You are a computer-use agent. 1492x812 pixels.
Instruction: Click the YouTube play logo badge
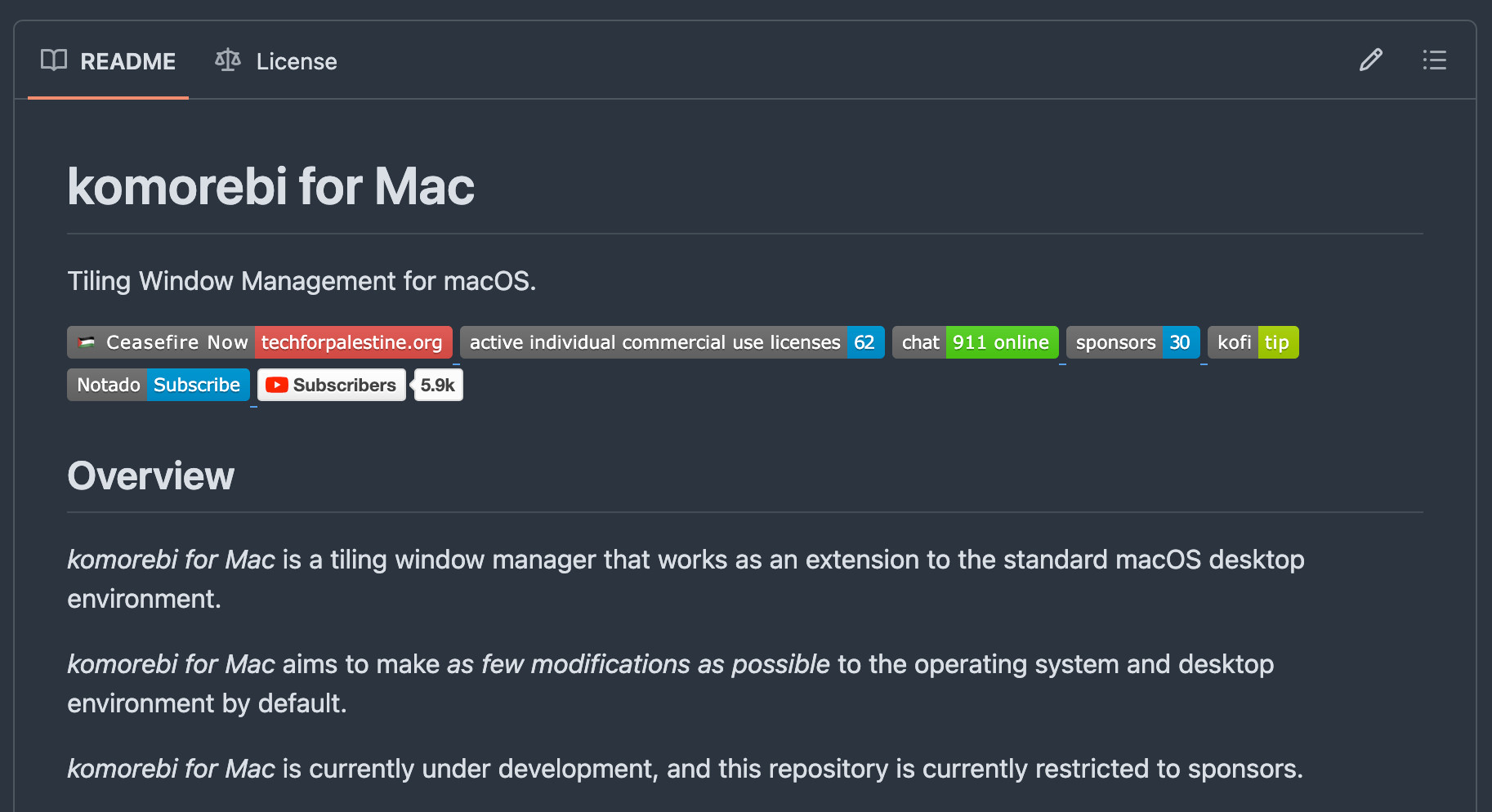coord(277,385)
